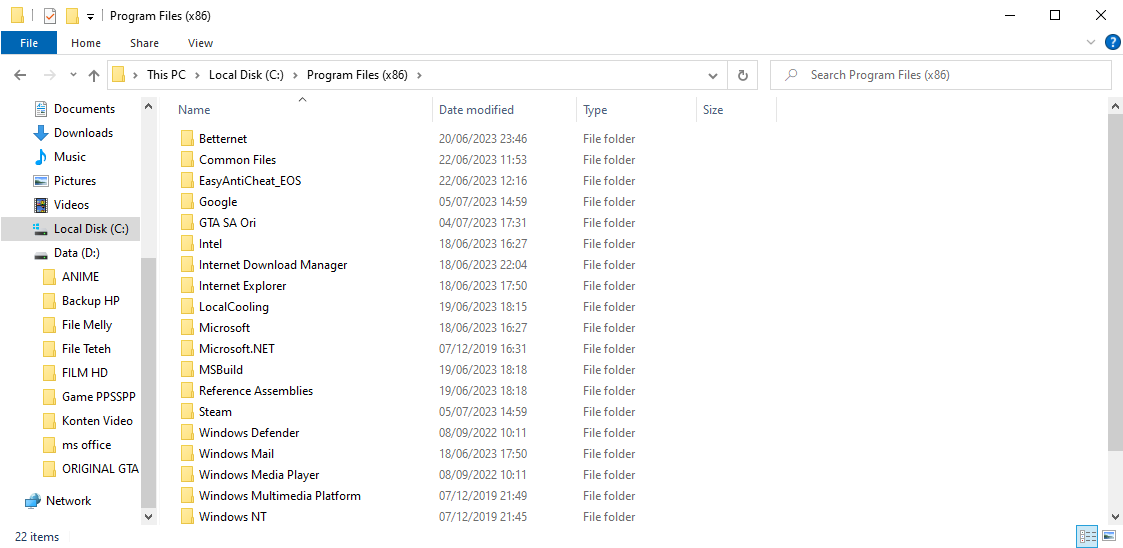
Task: Click the file list scroll up arrow
Action: point(1116,105)
